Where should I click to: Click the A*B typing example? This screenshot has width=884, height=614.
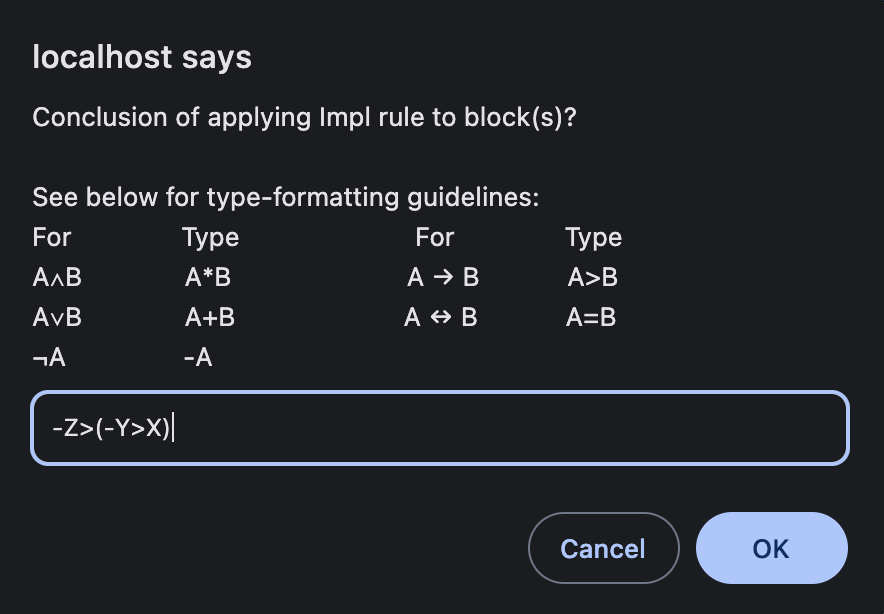(208, 277)
